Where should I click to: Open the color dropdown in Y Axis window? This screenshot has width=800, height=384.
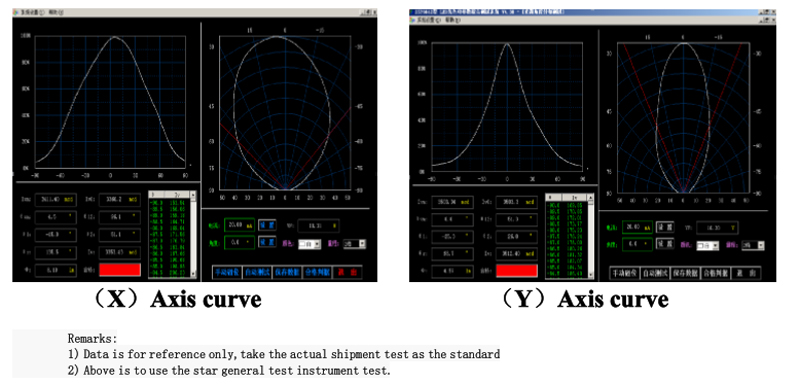tap(707, 246)
